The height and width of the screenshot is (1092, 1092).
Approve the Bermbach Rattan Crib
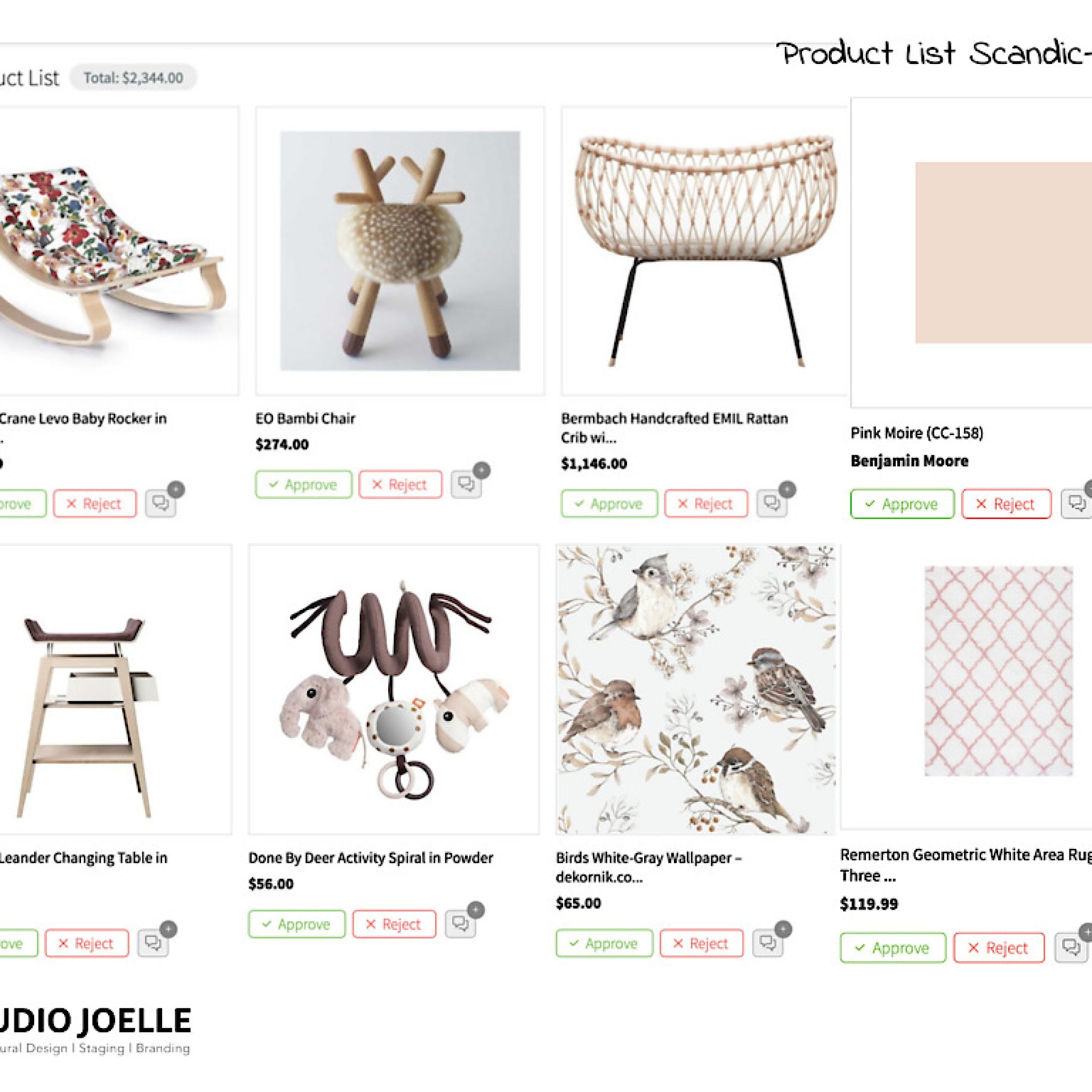609,503
